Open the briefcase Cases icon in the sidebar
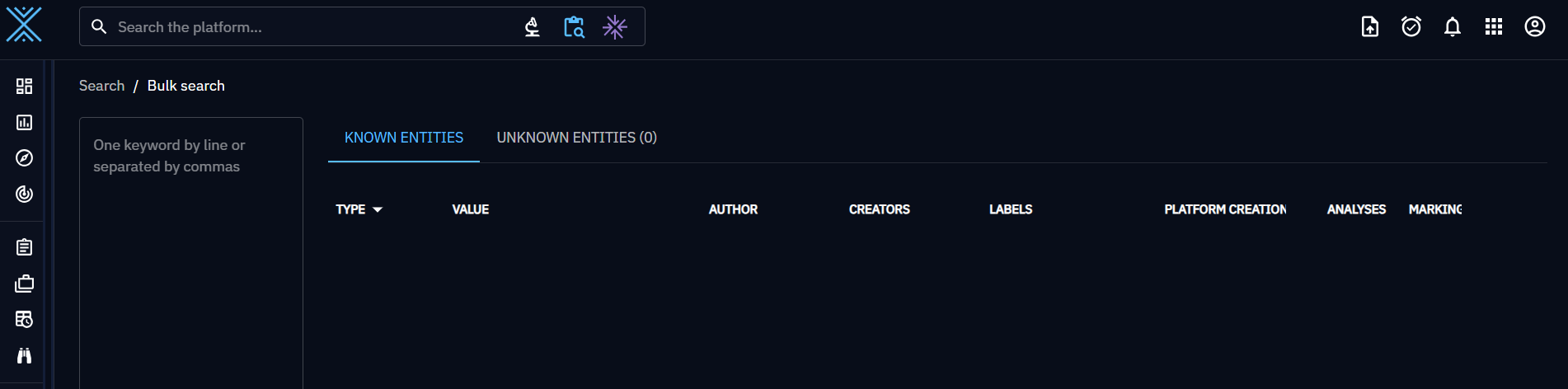1568x389 pixels. coord(25,284)
